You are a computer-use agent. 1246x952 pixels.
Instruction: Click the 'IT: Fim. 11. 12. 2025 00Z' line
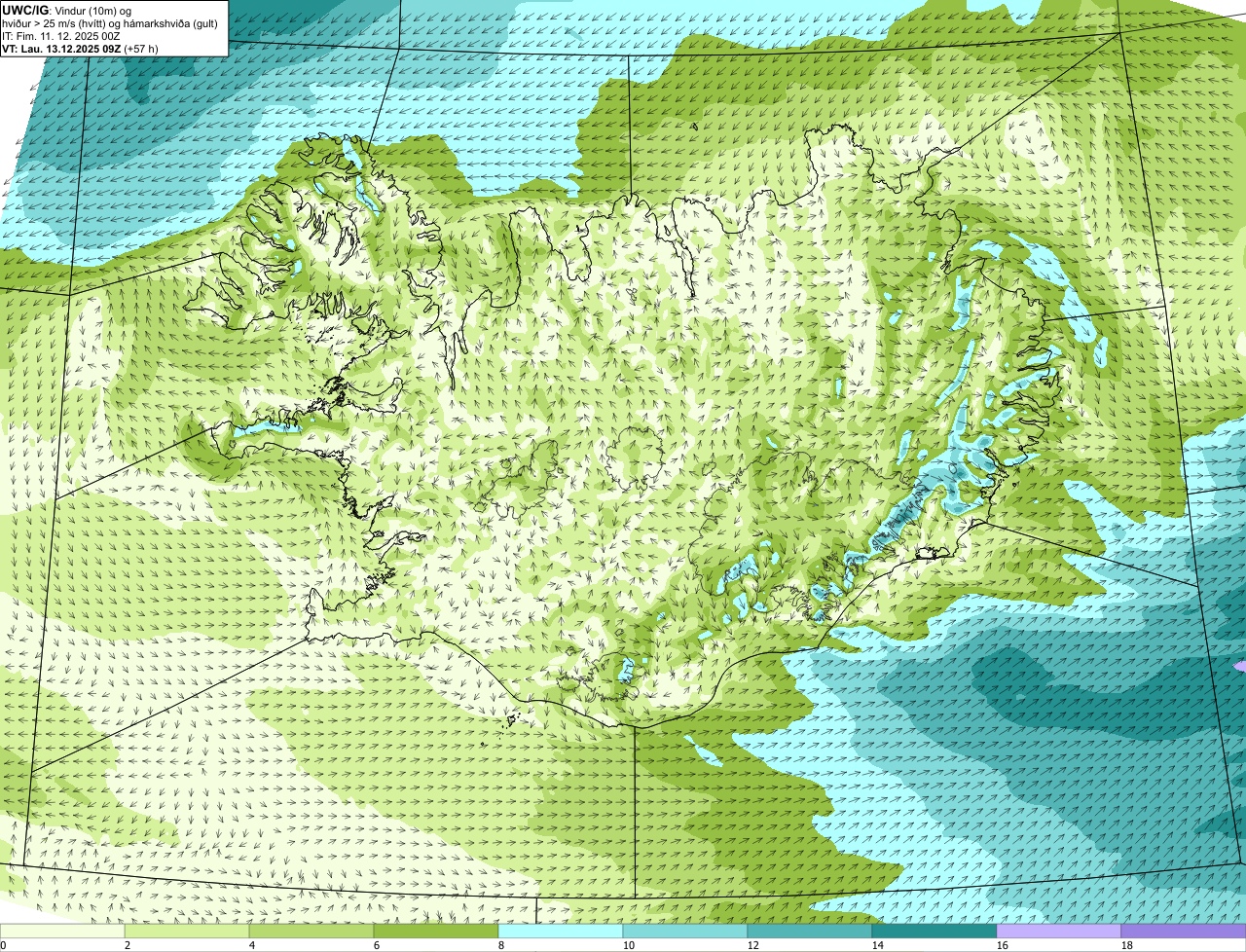[61, 36]
